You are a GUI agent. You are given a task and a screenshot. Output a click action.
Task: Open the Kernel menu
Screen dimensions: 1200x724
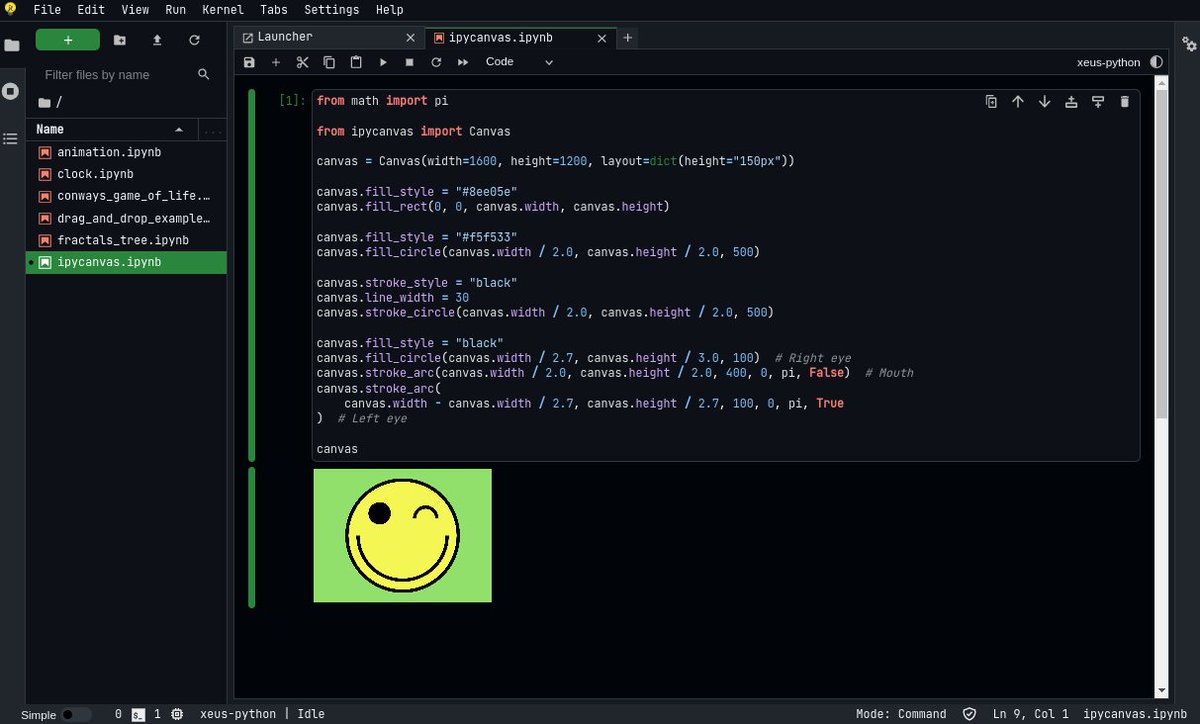[x=222, y=9]
